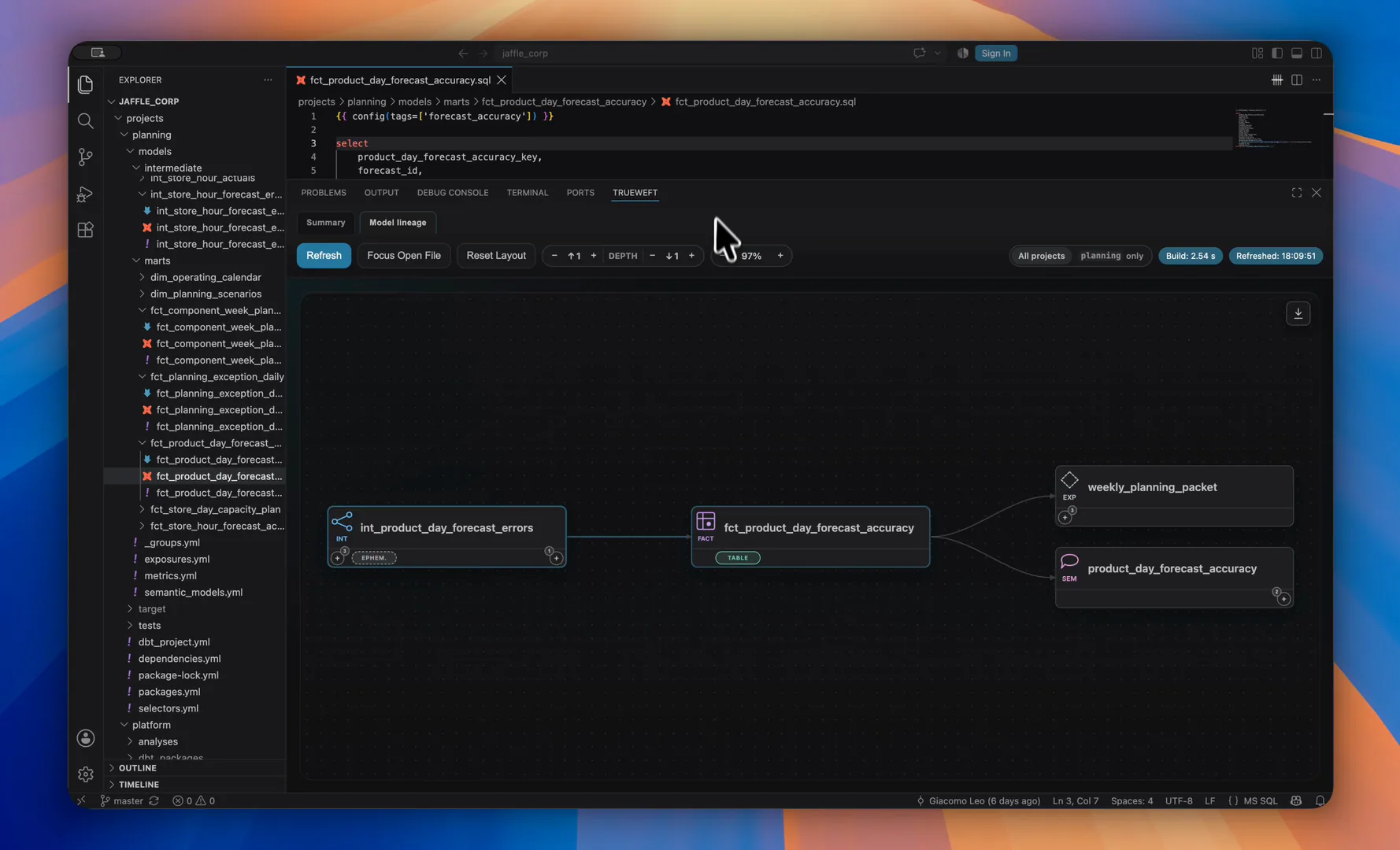Click the FACT table icon on fct_product_day_forecast_accuracy node

(706, 521)
